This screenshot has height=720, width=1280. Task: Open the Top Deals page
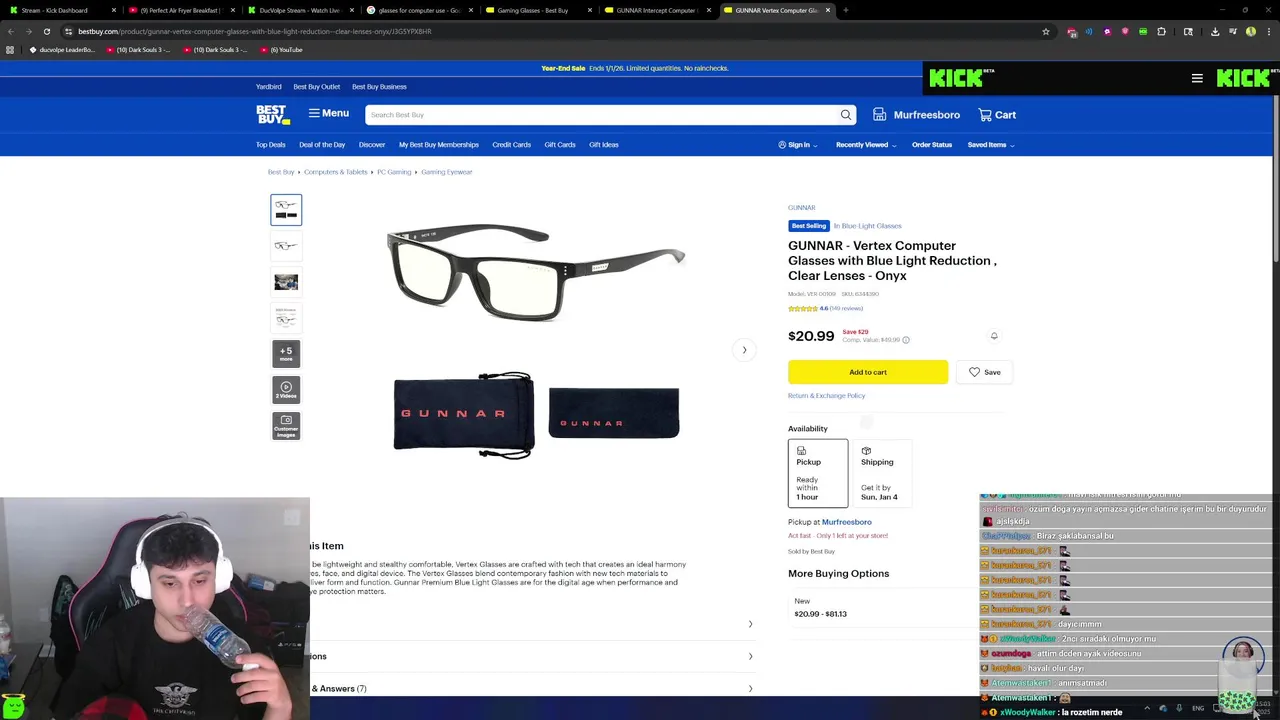click(x=270, y=145)
